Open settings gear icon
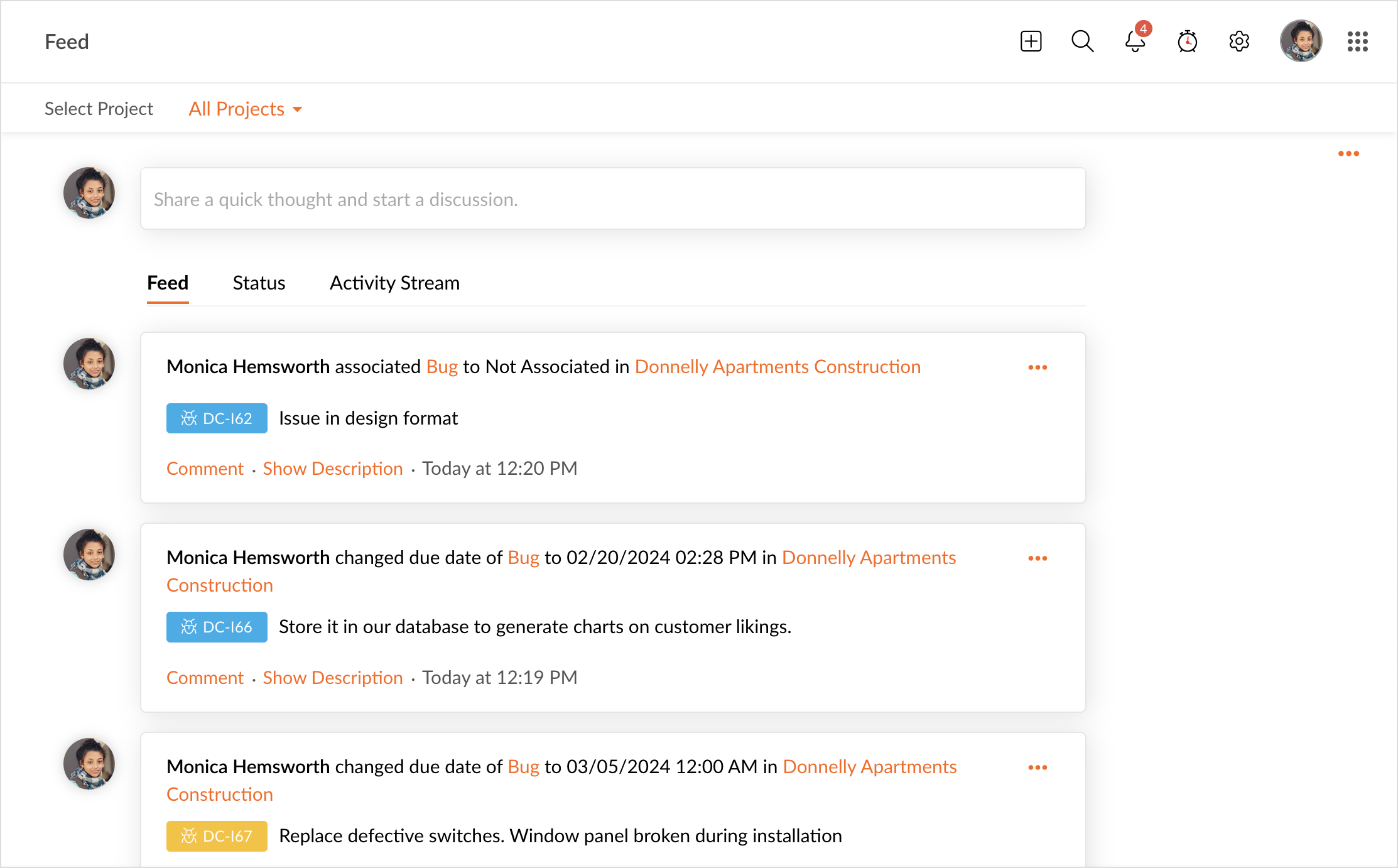The width and height of the screenshot is (1398, 868). (x=1239, y=41)
